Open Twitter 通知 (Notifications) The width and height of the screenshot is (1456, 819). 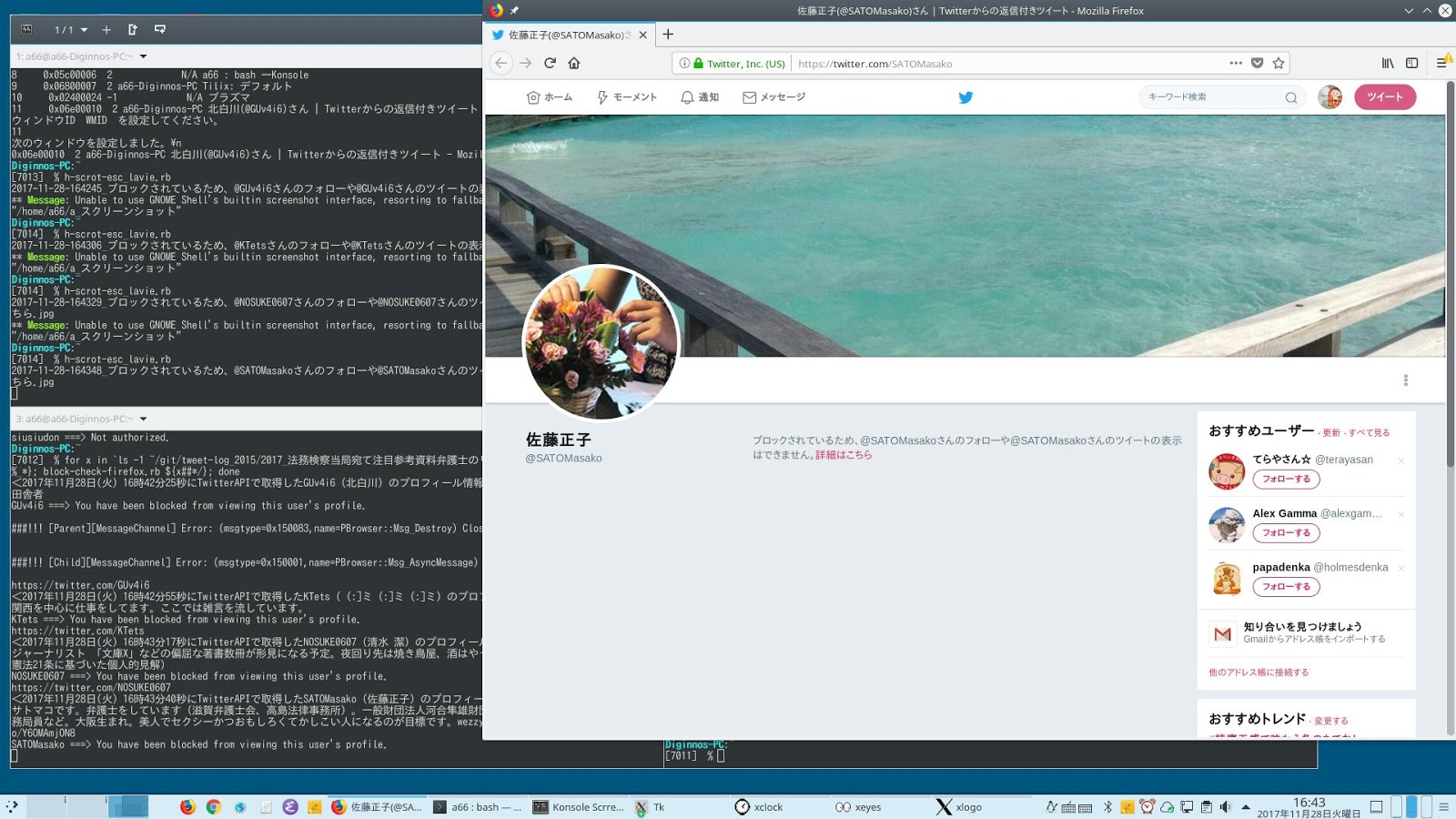pos(700,97)
